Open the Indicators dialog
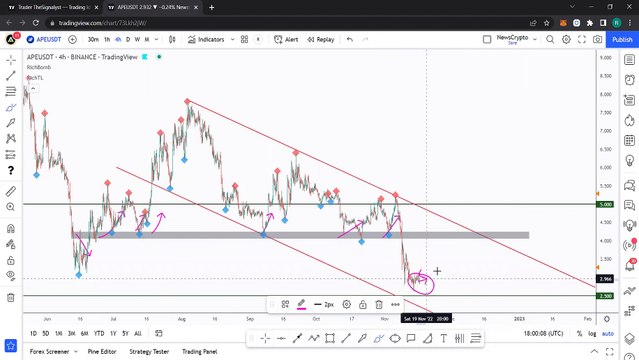639x360 pixels. tap(206, 40)
